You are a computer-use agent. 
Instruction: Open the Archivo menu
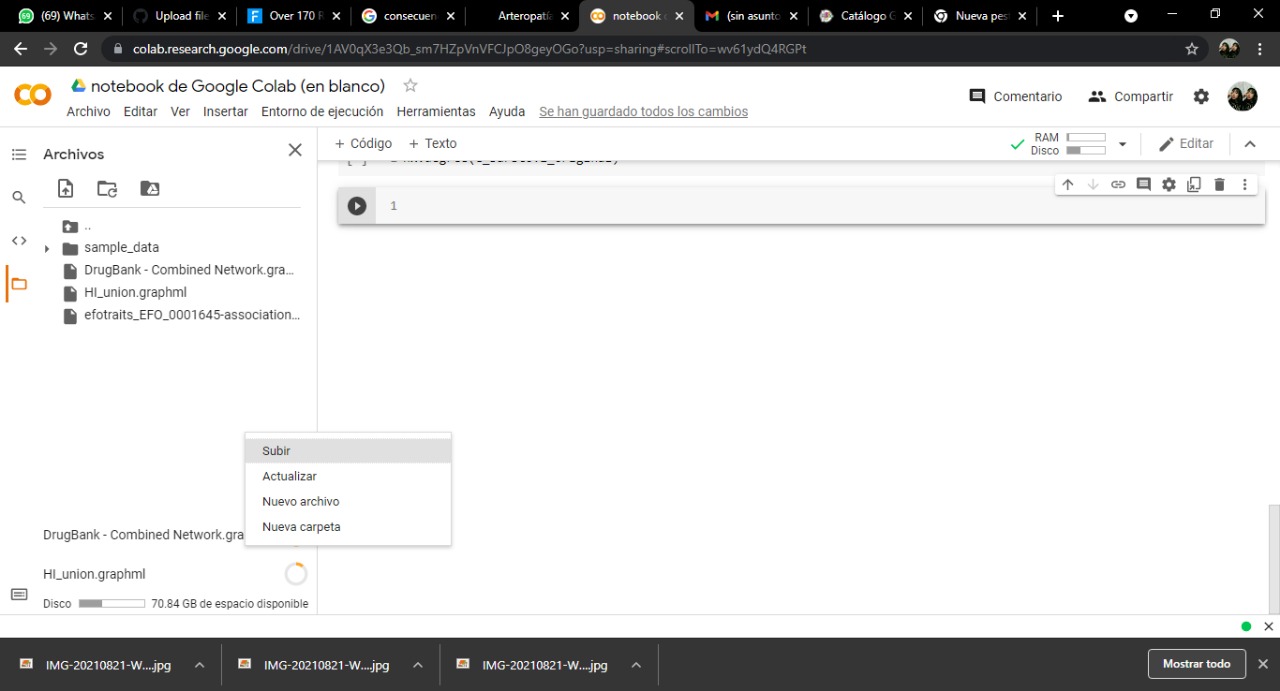point(88,112)
